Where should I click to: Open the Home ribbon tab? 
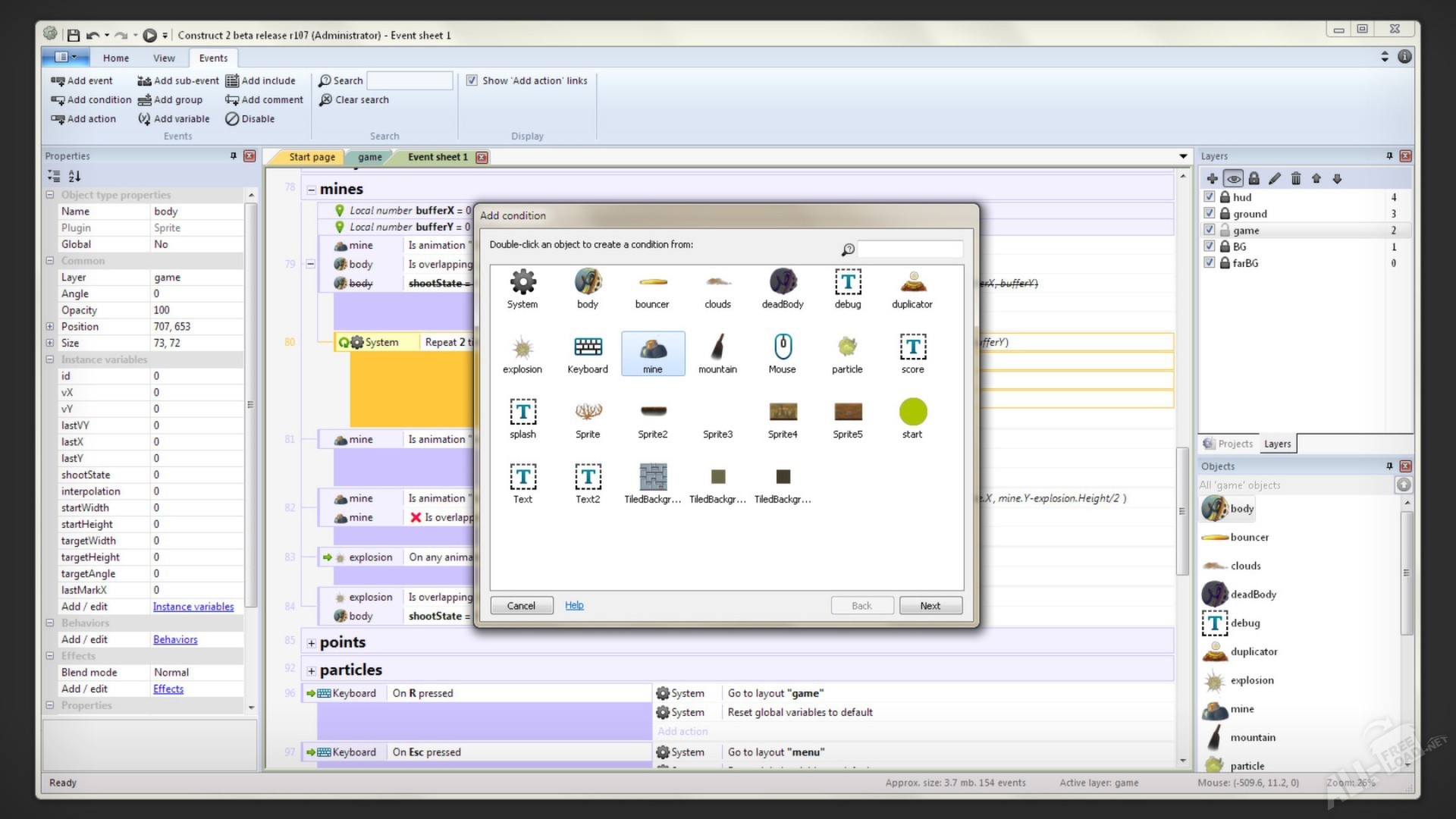click(x=116, y=58)
